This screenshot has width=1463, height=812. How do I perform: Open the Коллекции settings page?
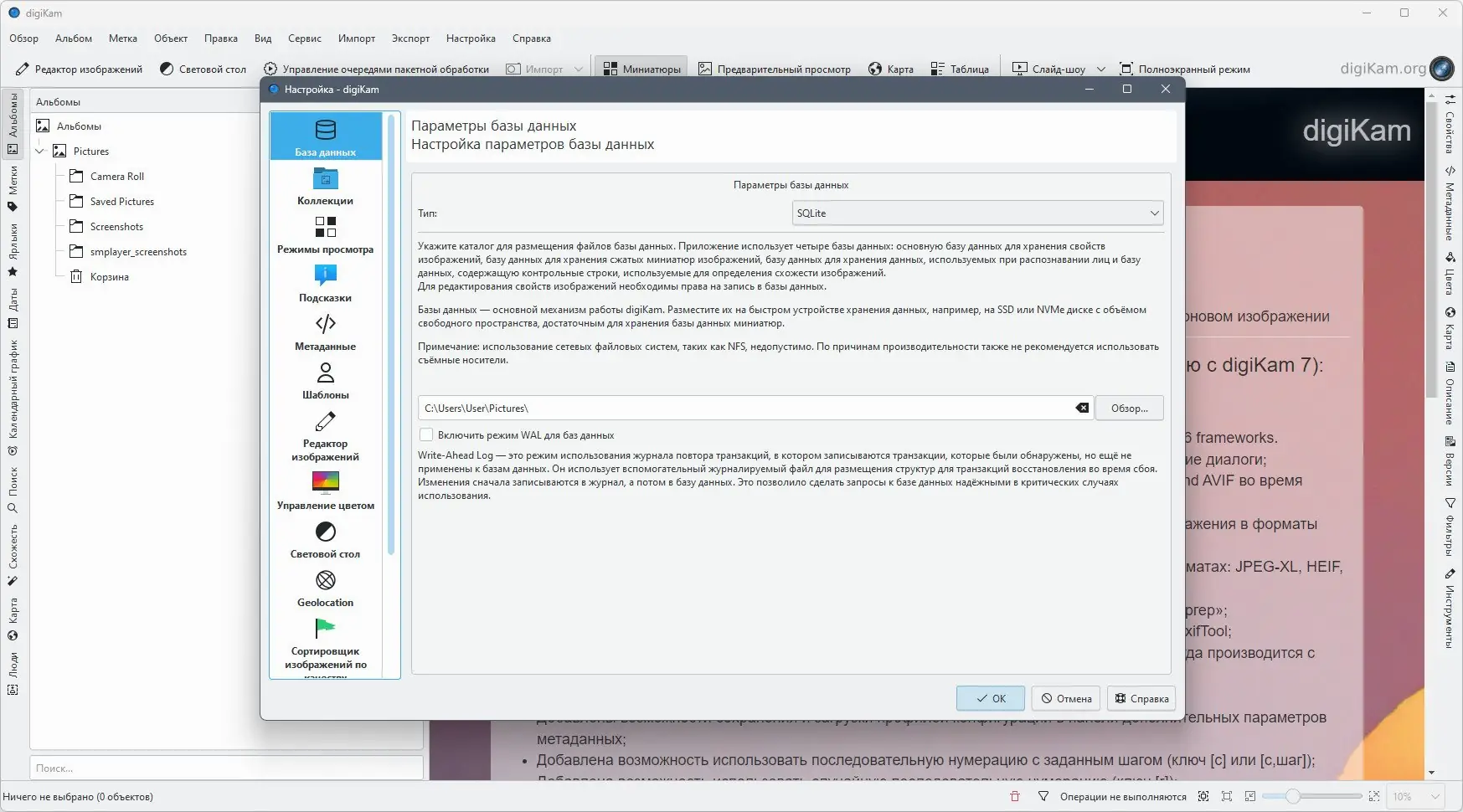point(326,186)
